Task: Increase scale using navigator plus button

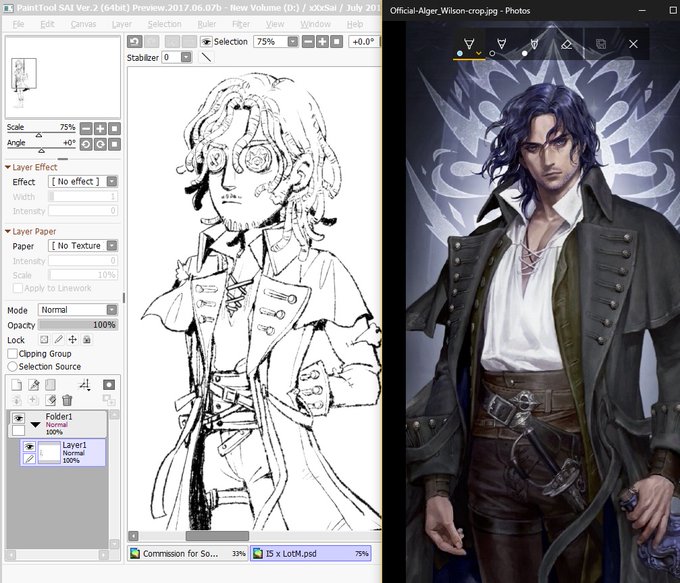Action: click(100, 128)
